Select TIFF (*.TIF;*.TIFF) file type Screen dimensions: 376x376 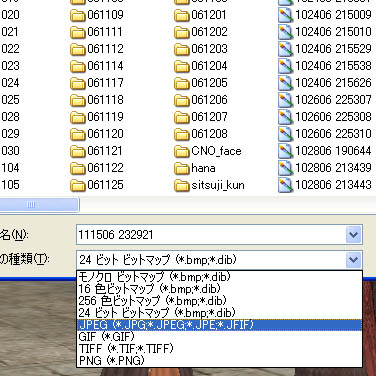point(219,349)
